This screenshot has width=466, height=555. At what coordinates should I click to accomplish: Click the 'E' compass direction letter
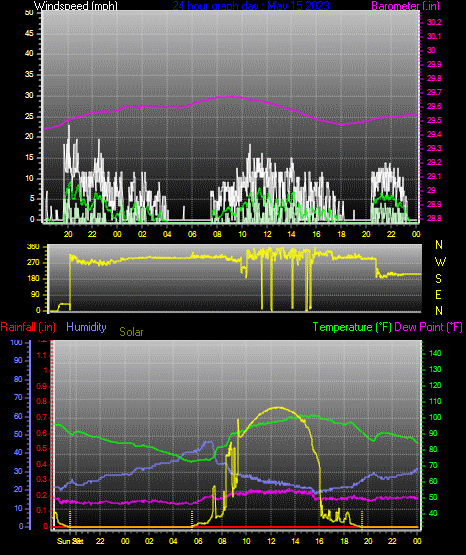pos(438,294)
